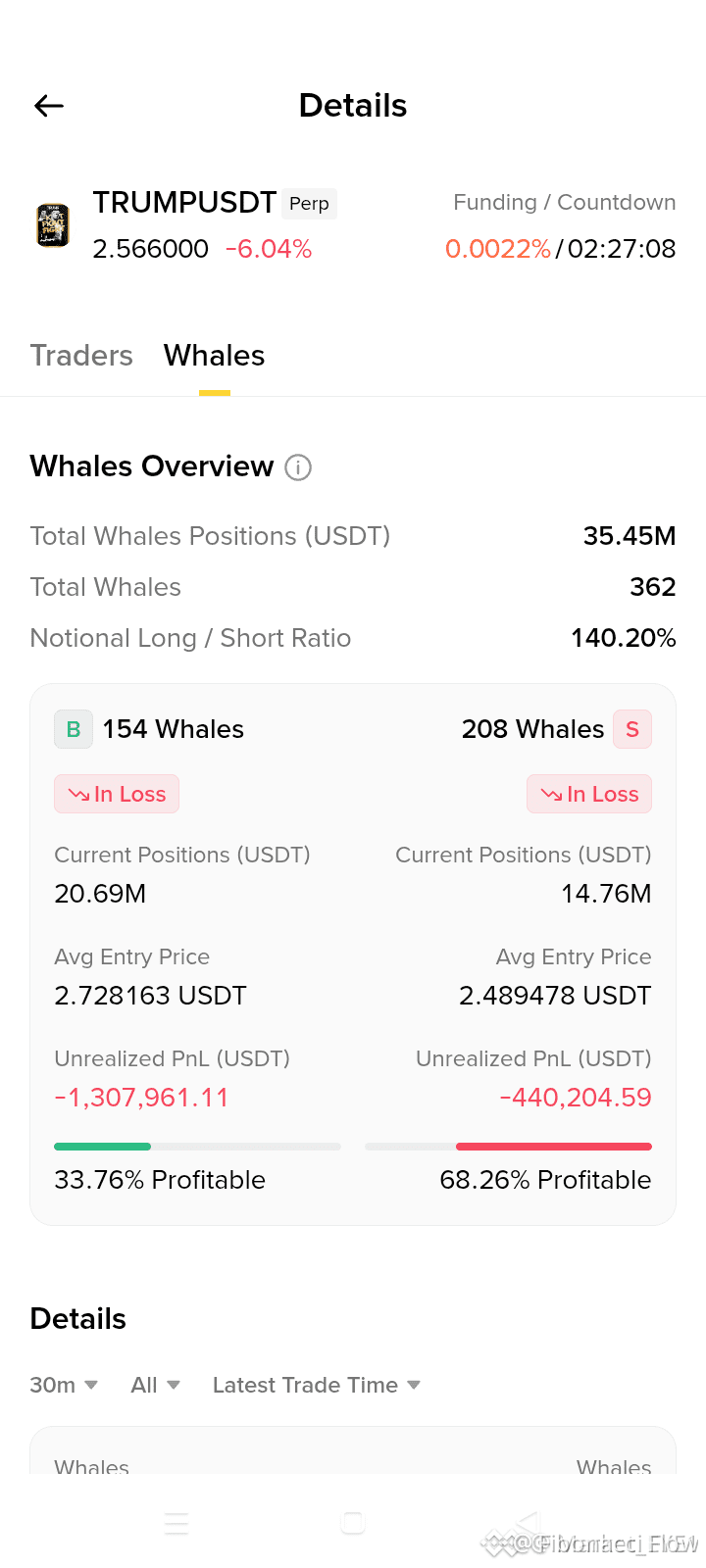This screenshot has height=1568, width=706.
Task: Expand the All filter dropdown
Action: click(156, 1385)
